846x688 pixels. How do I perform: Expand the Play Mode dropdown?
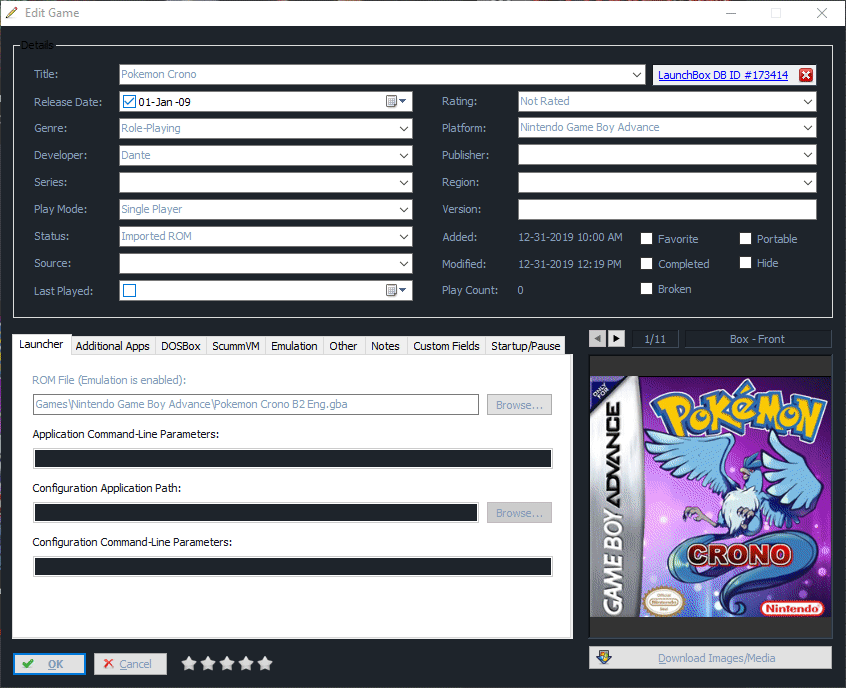(x=403, y=210)
